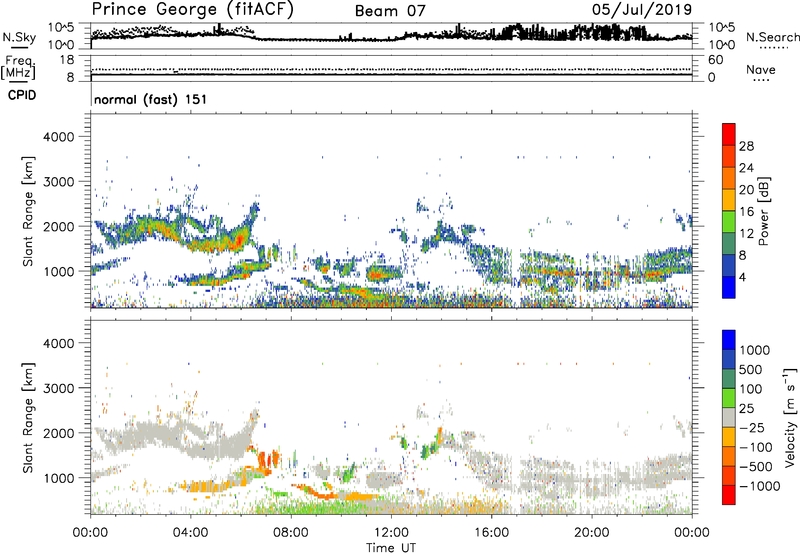Viewport: 800px width, 554px height.
Task: Click the '2000' tick of the power panel
Action: point(59,226)
